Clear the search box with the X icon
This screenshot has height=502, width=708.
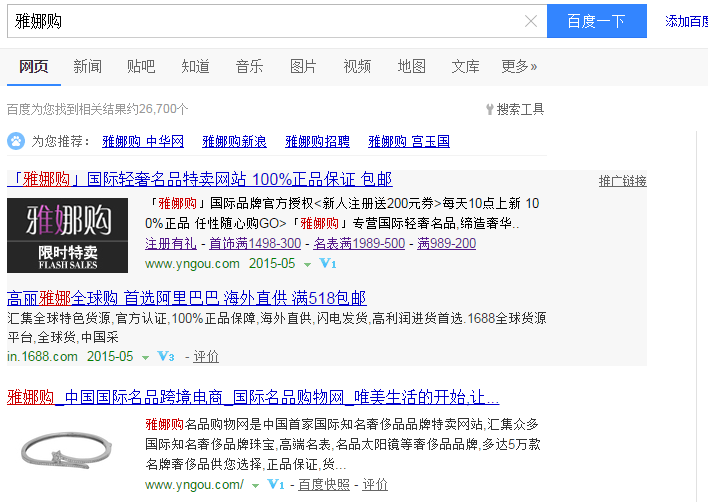531,21
